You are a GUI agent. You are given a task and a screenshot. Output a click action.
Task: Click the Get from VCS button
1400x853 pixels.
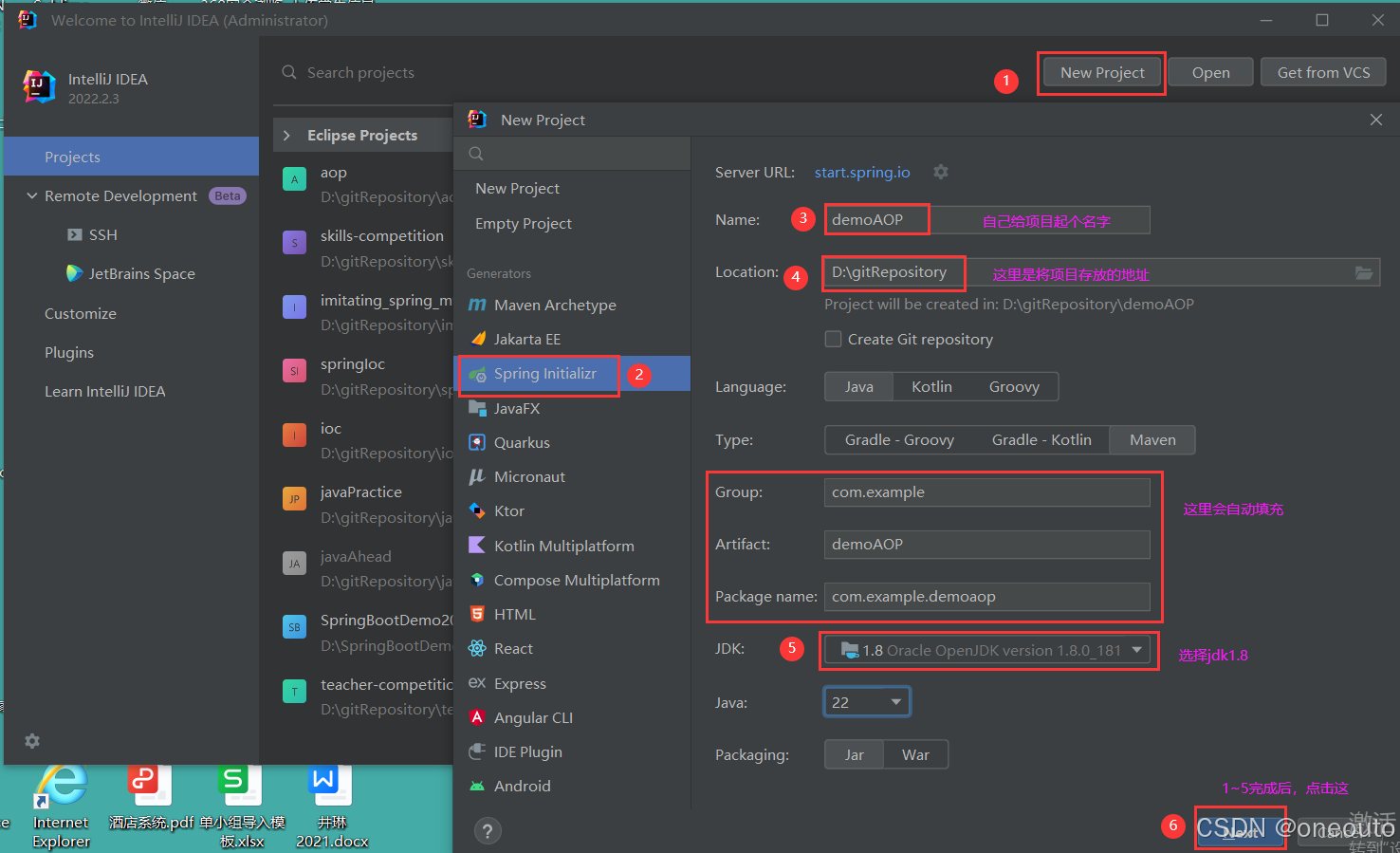coord(1322,71)
